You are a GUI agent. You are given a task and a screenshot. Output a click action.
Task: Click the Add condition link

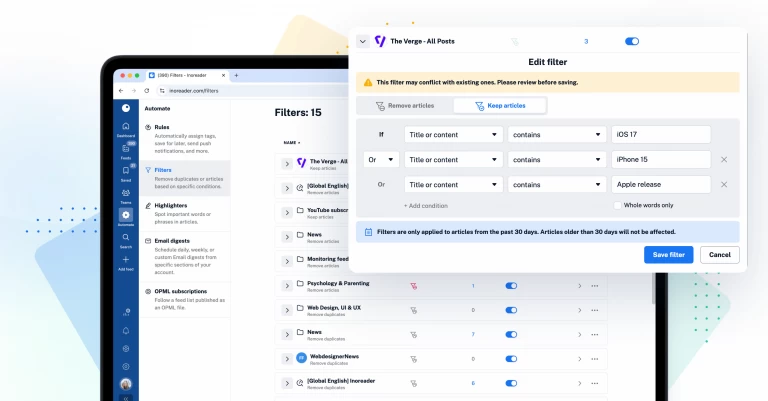click(x=425, y=205)
